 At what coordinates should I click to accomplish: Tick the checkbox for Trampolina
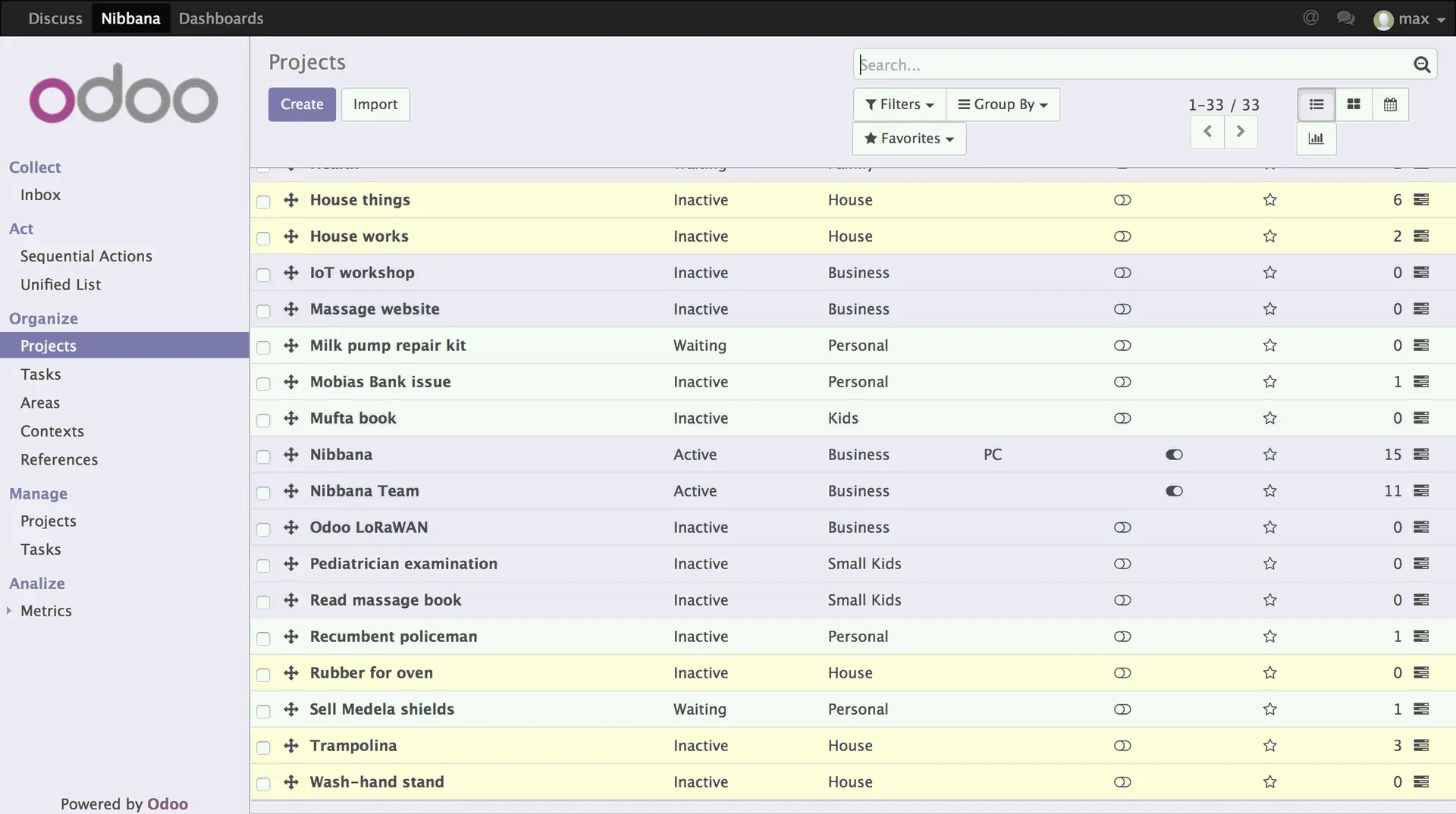pos(263,747)
